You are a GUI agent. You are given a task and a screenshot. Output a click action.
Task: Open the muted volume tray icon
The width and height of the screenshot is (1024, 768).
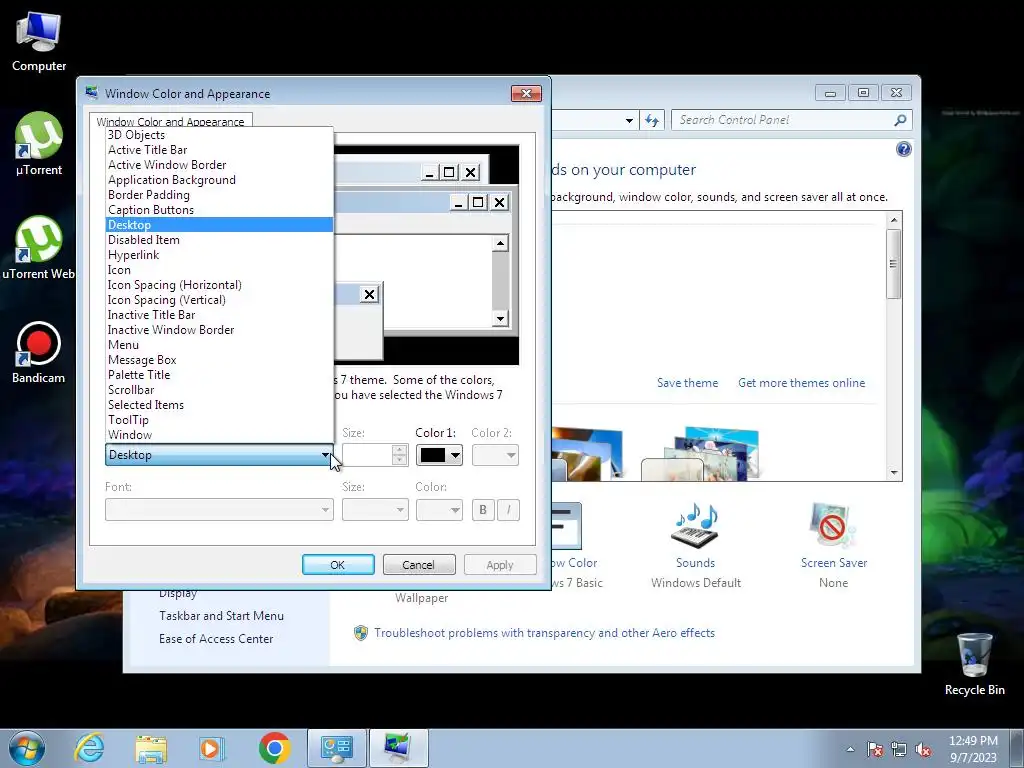[923, 749]
